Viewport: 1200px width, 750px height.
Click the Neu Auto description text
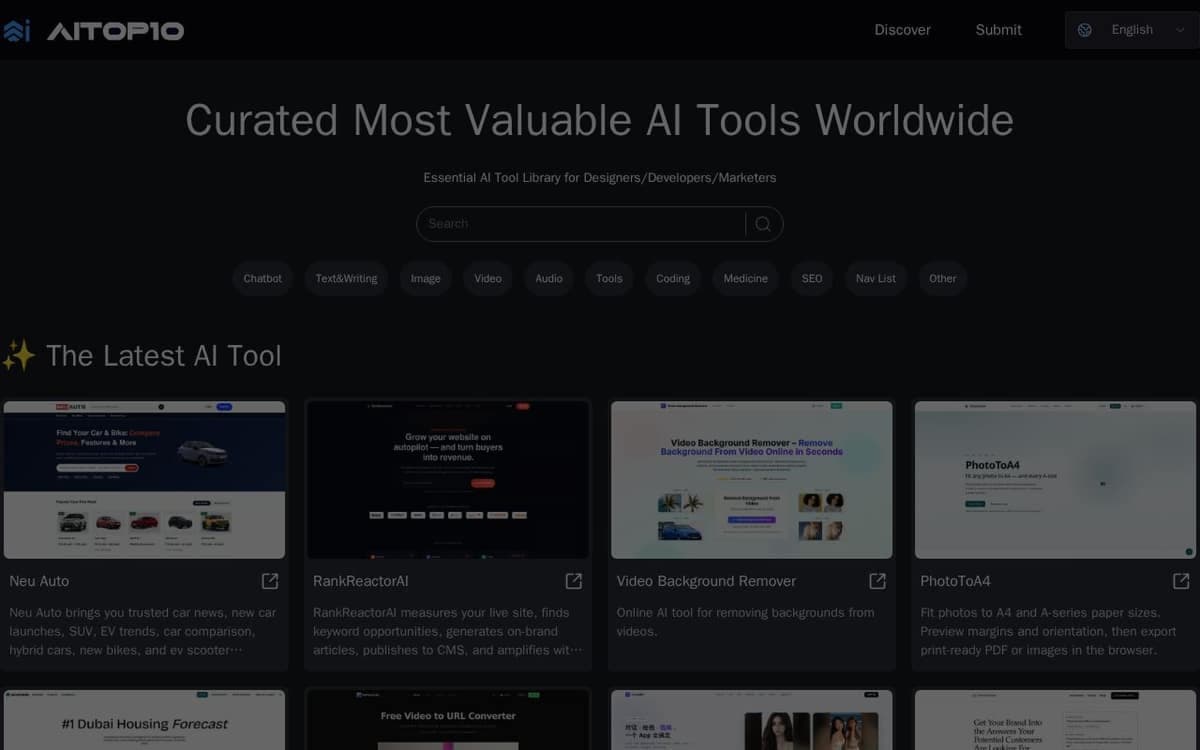(x=143, y=631)
